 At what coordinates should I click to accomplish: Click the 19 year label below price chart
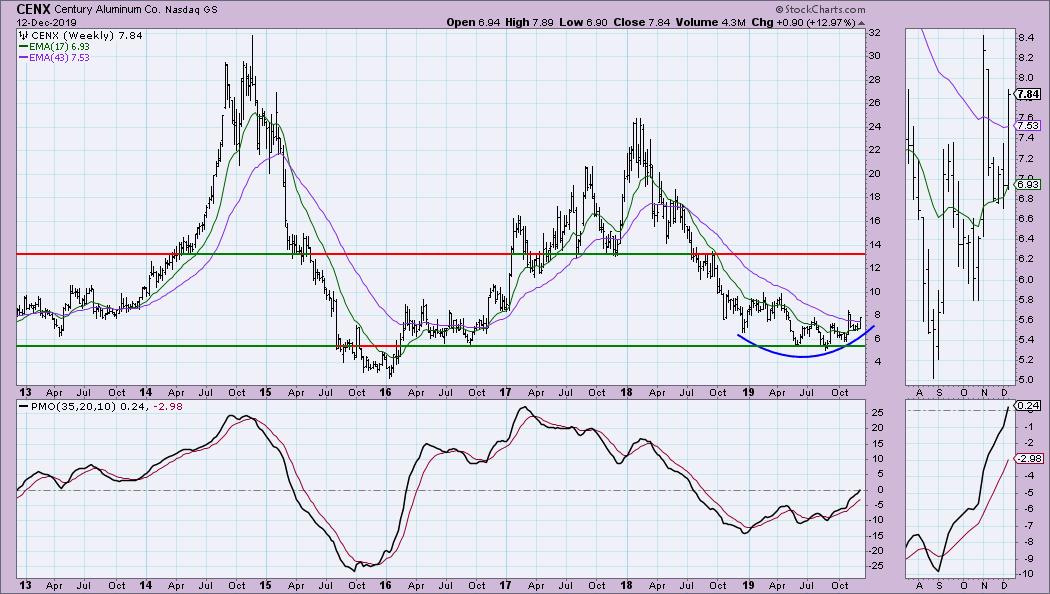[x=747, y=392]
